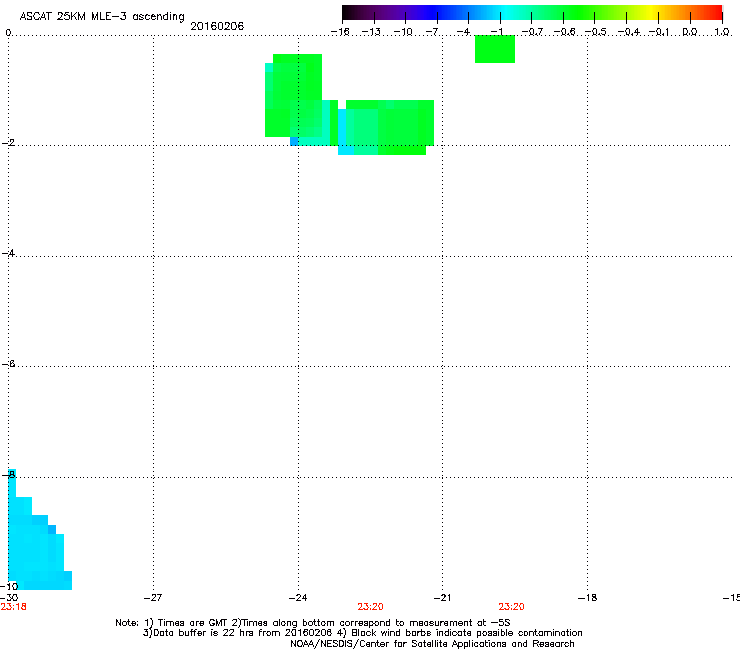Viewport: 740px width, 650px height.
Task: Click the -7 label on the color scale
Action: pos(432,32)
